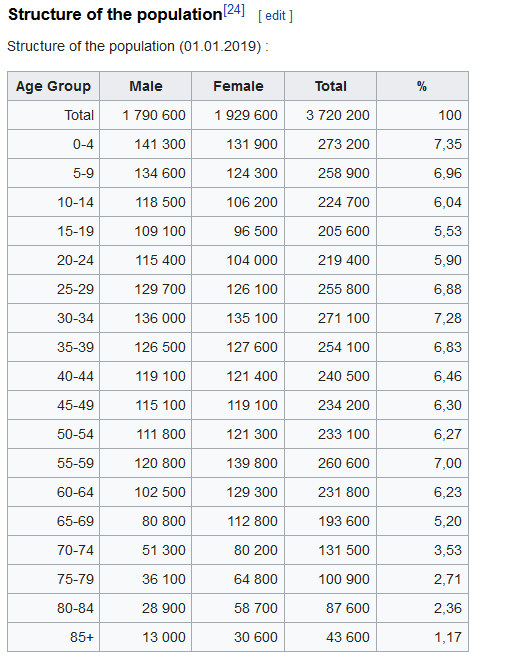Click the Female column header

pos(238,86)
